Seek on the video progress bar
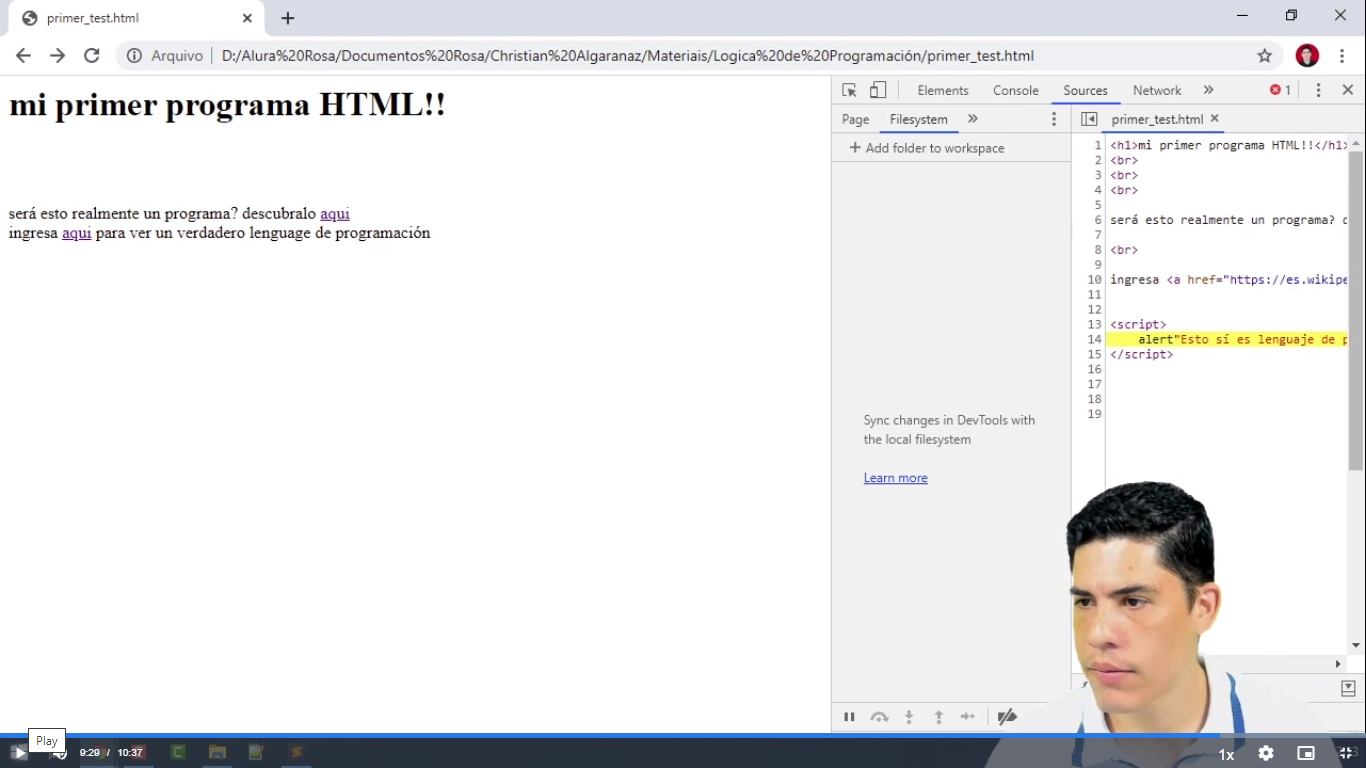The height and width of the screenshot is (768, 1366). coord(683,735)
